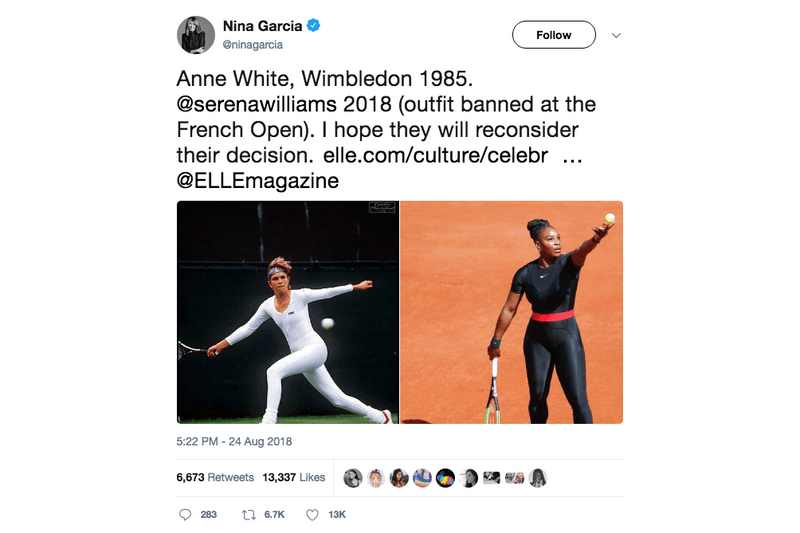View the 13,337 Likes list
The width and height of the screenshot is (800, 533).
click(293, 477)
